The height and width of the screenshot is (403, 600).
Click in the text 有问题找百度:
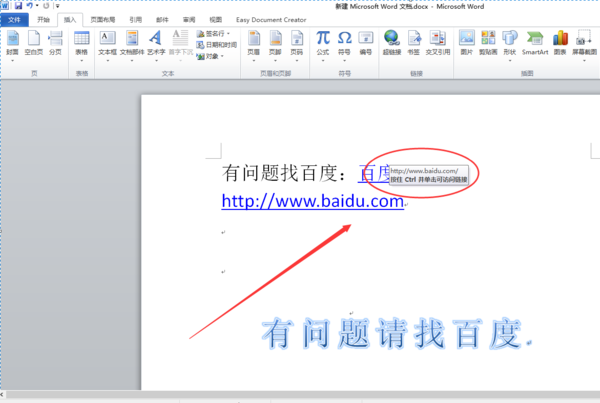click(x=285, y=173)
